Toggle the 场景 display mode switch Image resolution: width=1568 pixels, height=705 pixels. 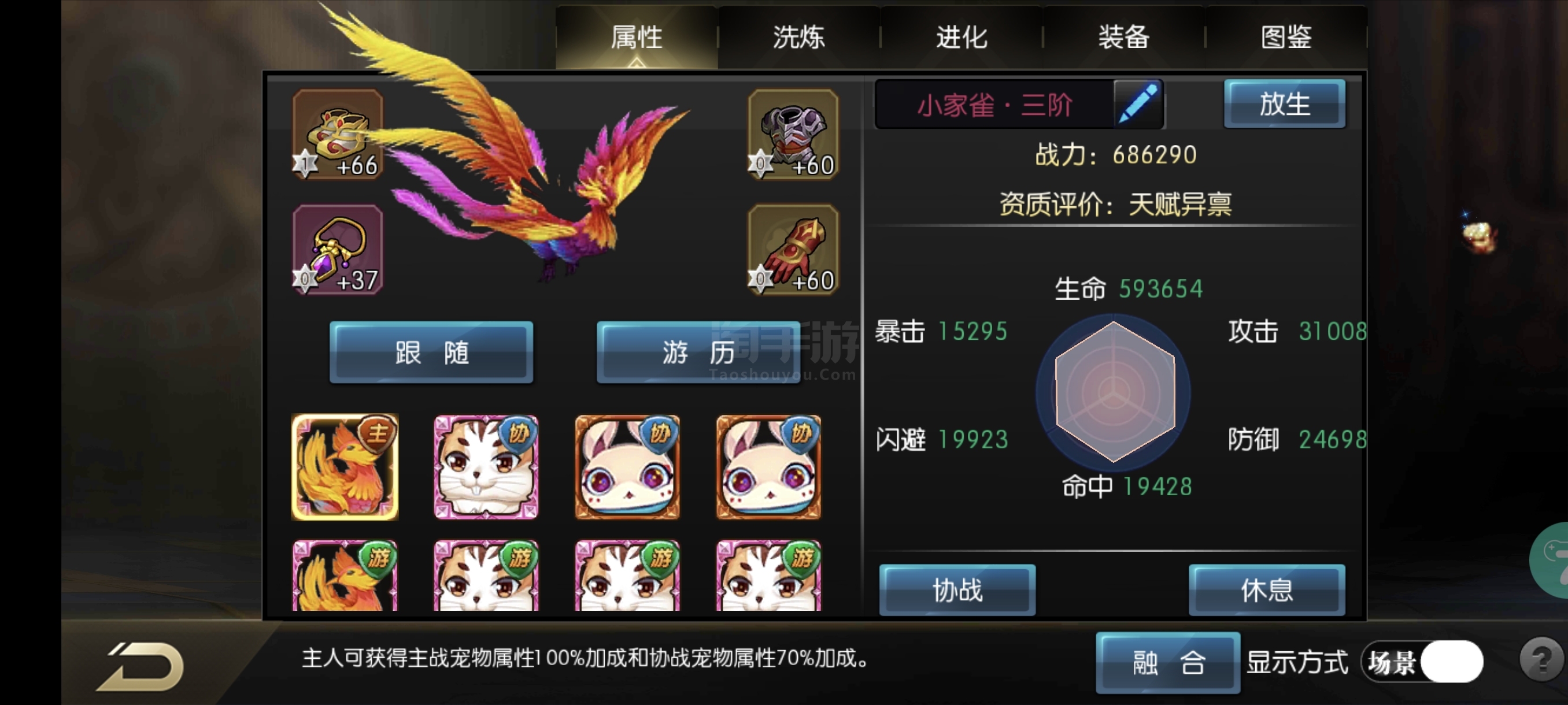pyautogui.click(x=1422, y=662)
